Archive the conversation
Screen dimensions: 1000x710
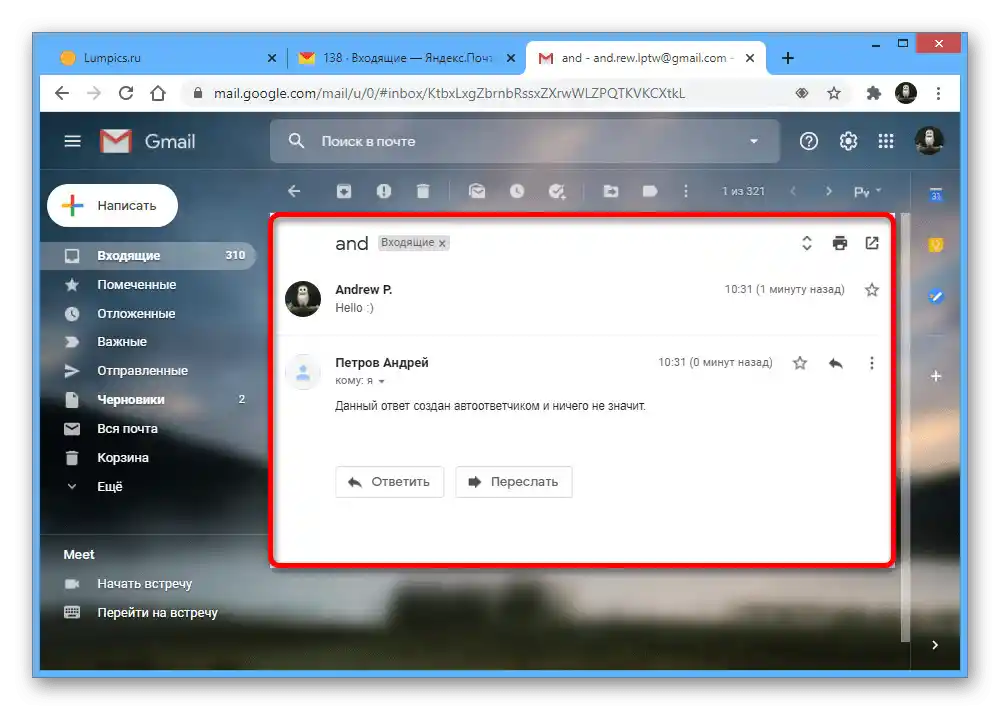coord(344,191)
